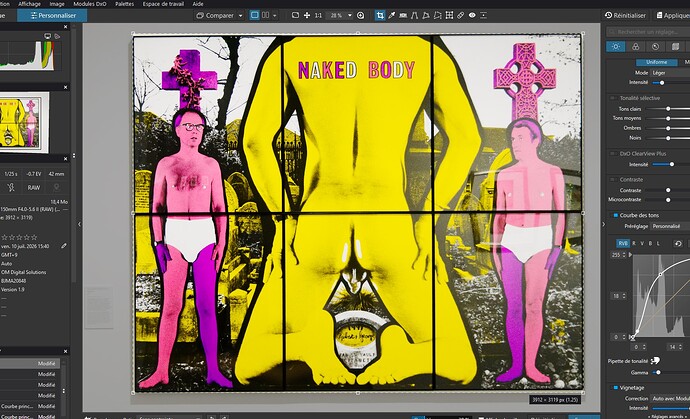Toggle the DxO ClearView Plus correction
Screen dimensions: 690x419
tap(614, 154)
